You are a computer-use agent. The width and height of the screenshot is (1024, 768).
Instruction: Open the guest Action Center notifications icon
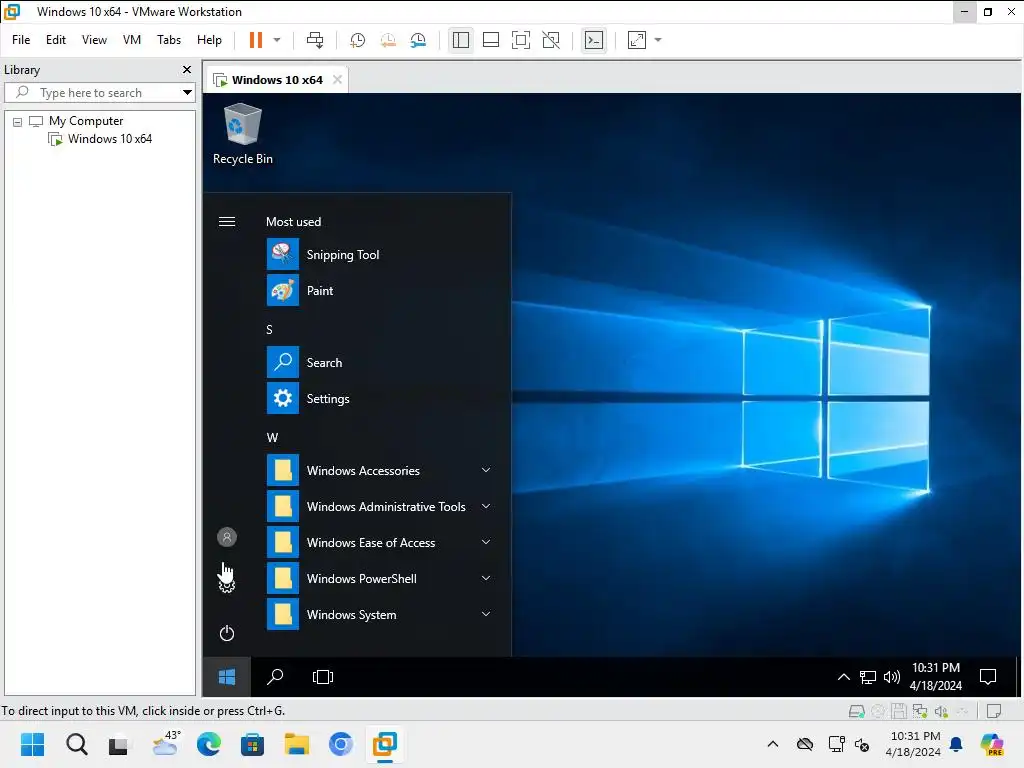pyautogui.click(x=988, y=677)
